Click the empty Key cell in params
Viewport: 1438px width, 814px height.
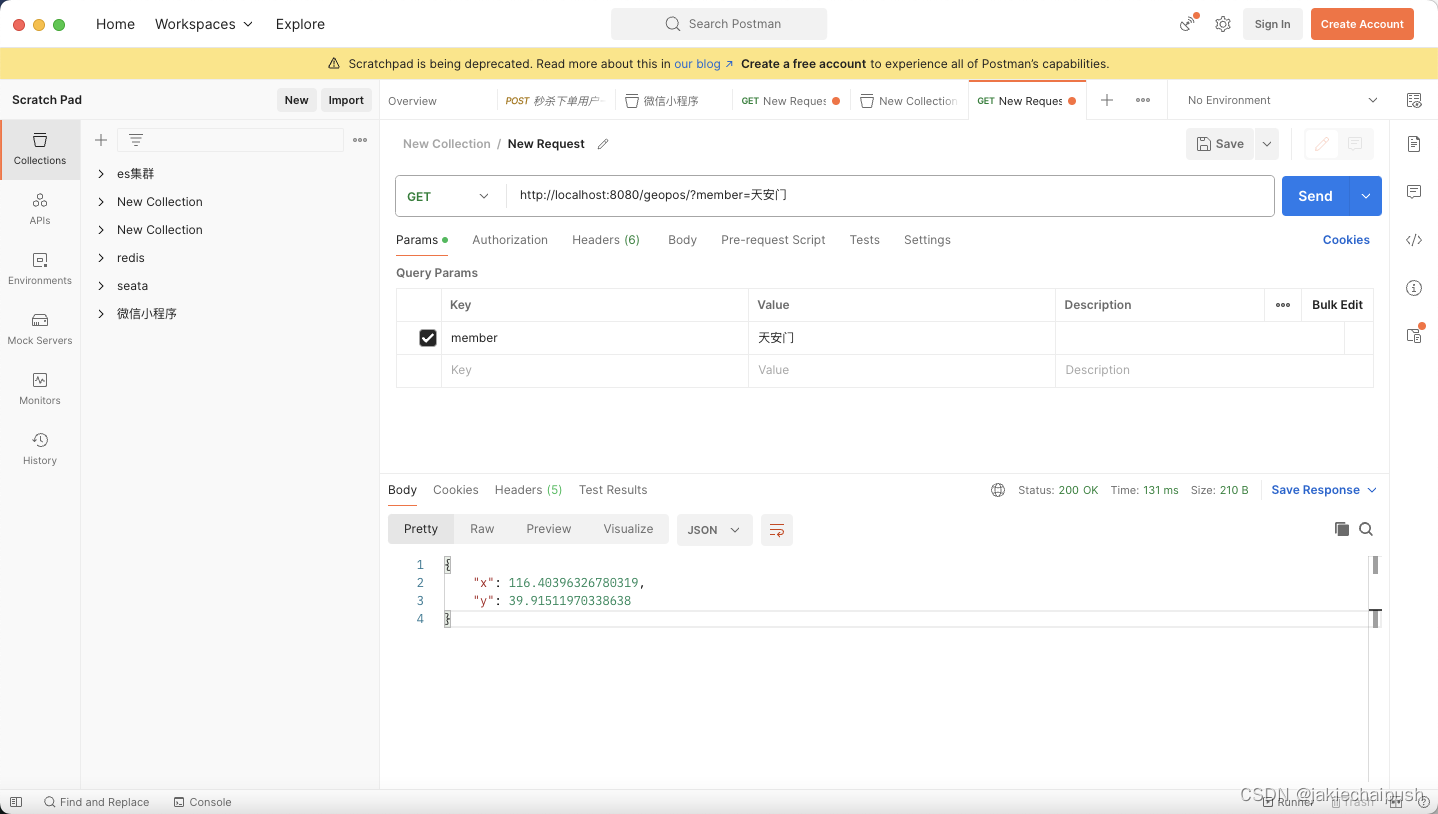click(x=595, y=370)
